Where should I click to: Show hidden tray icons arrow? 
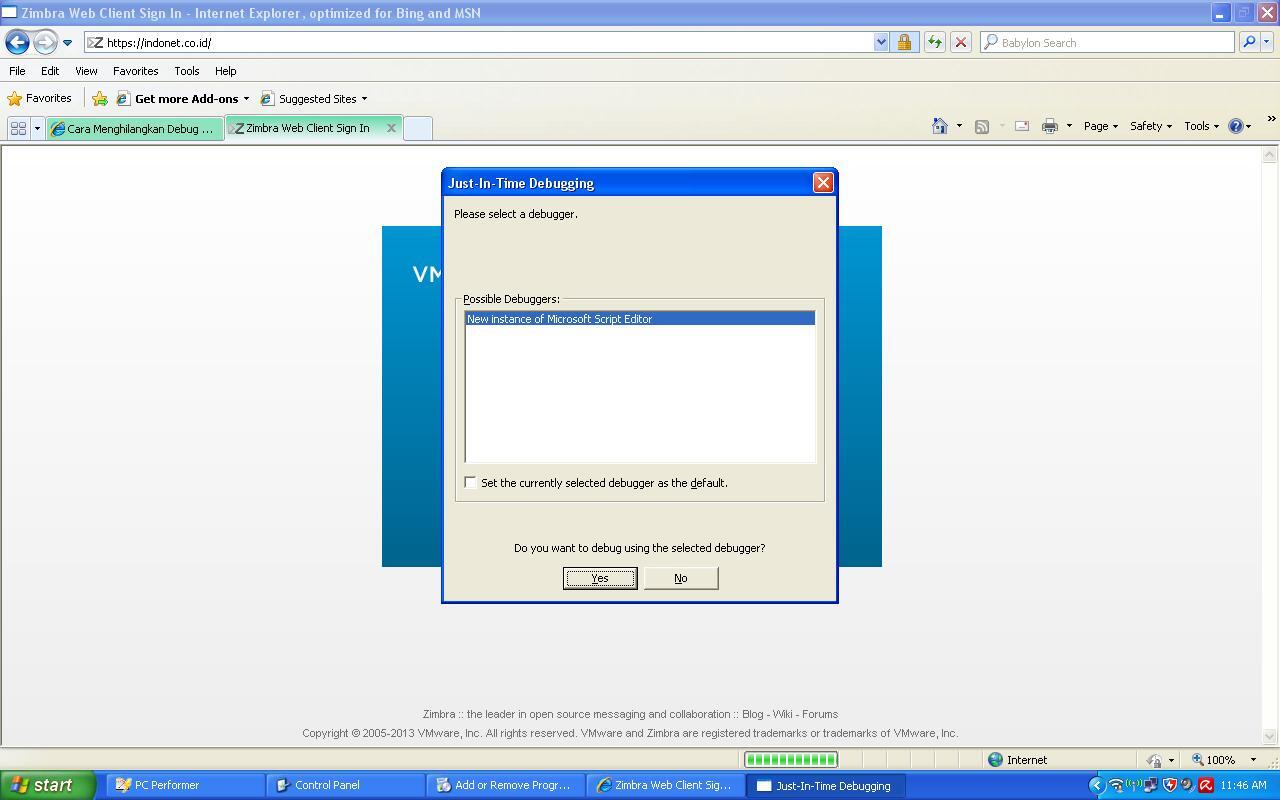click(1096, 785)
